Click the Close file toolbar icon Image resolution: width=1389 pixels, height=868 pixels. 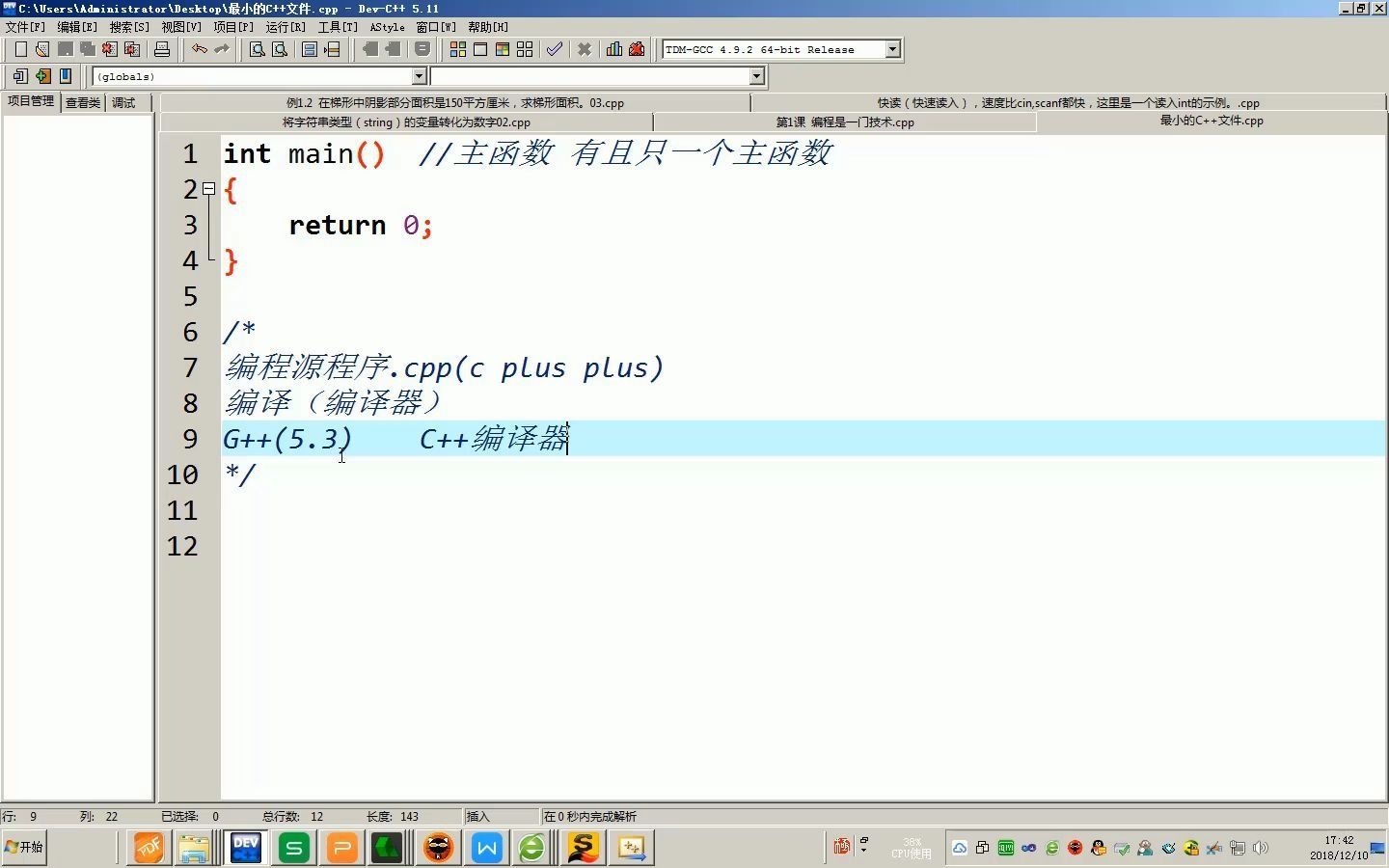click(x=110, y=49)
